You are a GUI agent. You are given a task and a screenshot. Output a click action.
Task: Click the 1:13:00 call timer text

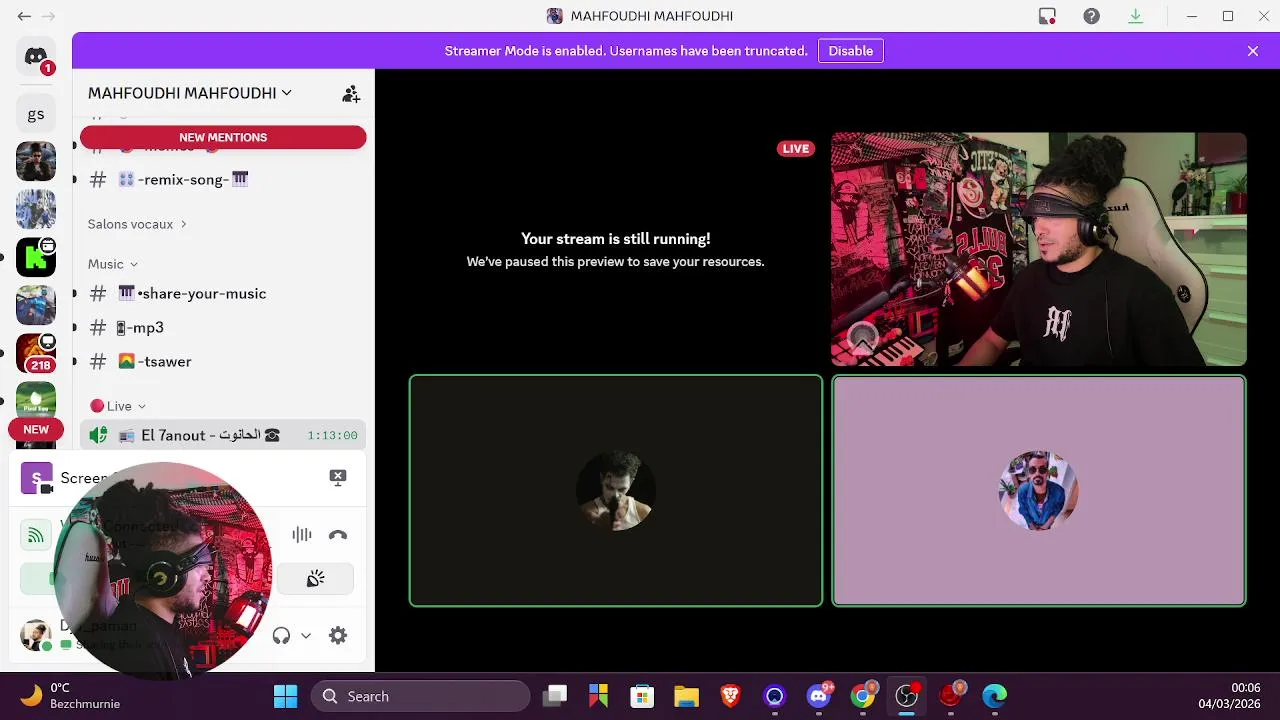[x=332, y=436]
